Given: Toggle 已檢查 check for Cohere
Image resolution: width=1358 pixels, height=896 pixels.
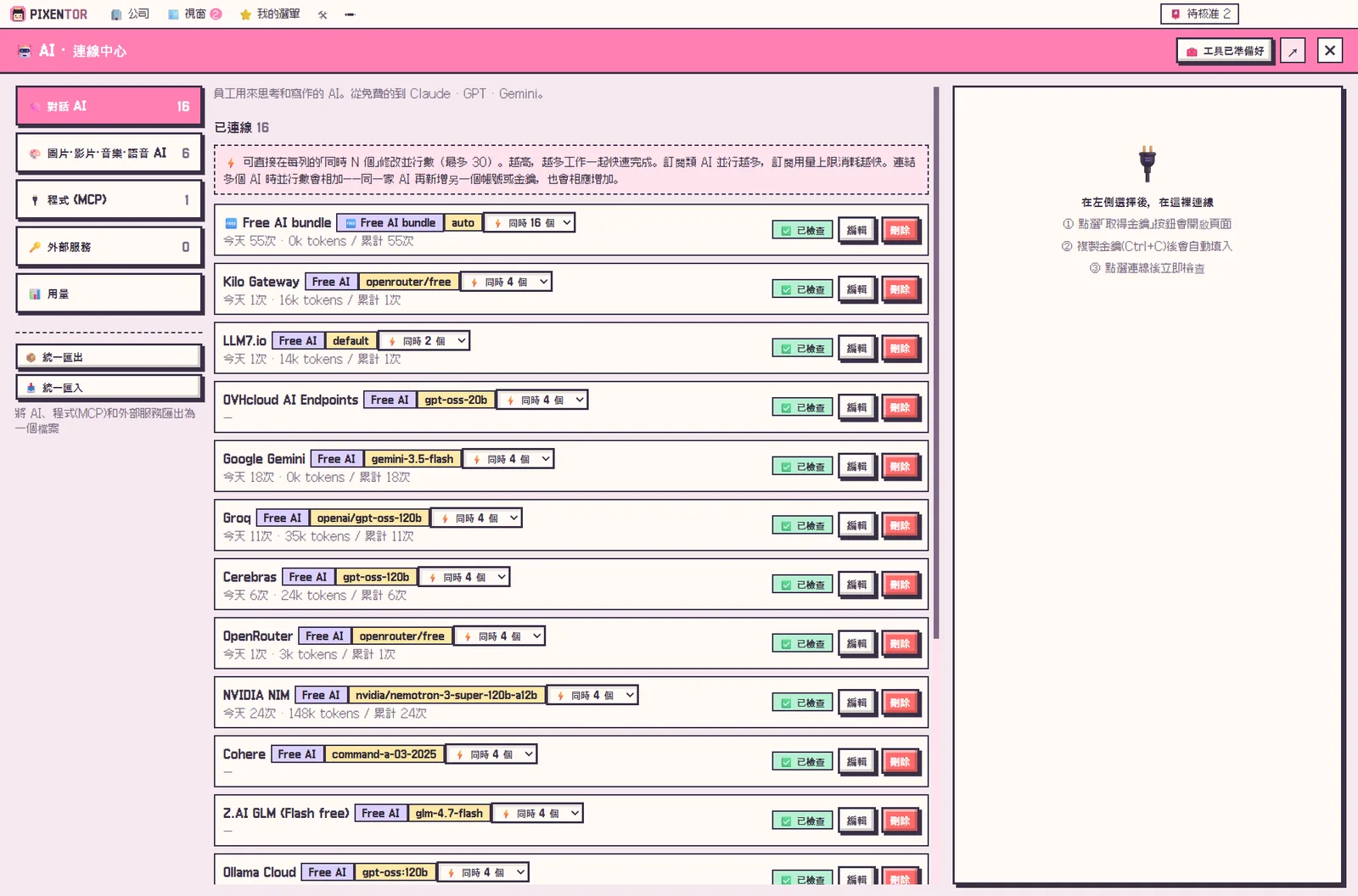Looking at the screenshot, I should tap(802, 762).
